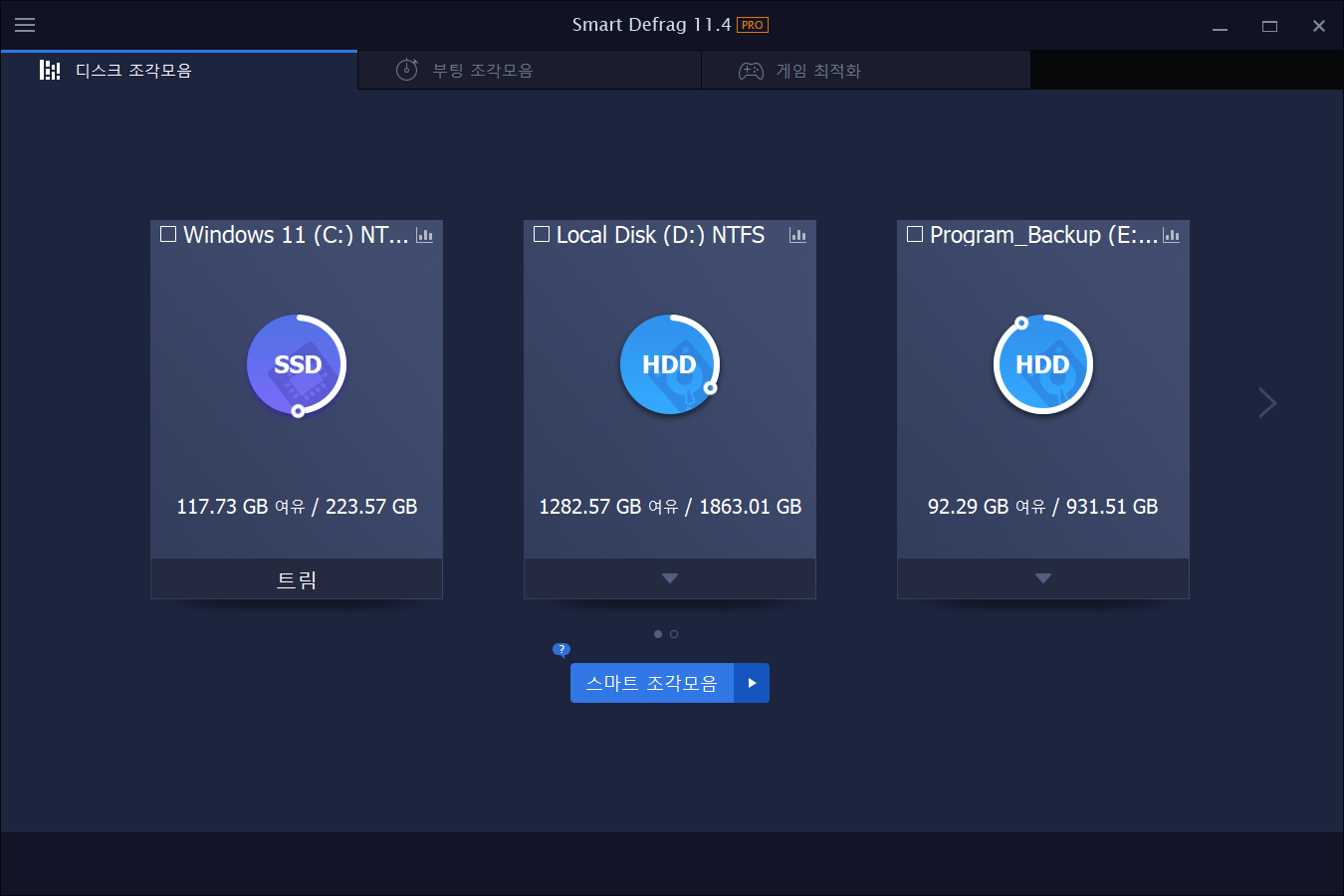This screenshot has width=1344, height=896.
Task: Open disk report chart for Program_Backup (E:)
Action: click(x=1171, y=236)
